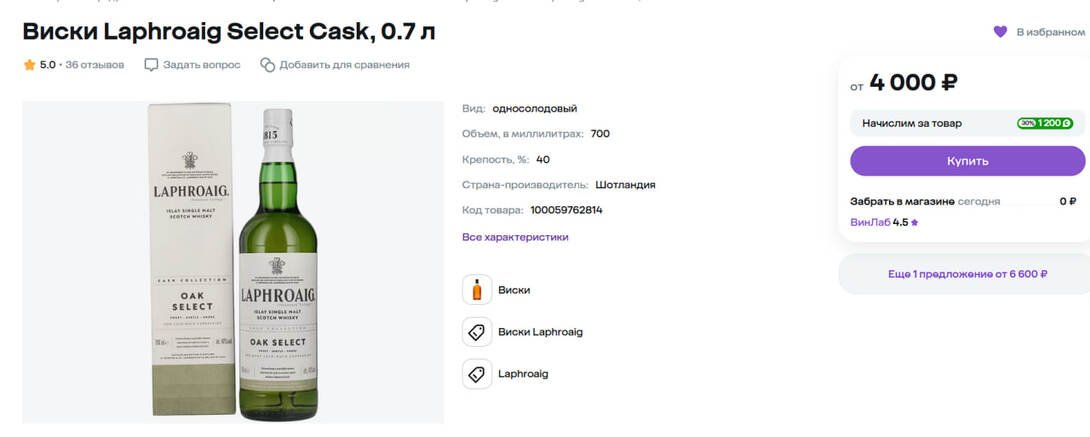Viewport: 1090px width, 437px height.
Task: Click the tag icon beside Laphroaig brand
Action: pos(477,374)
